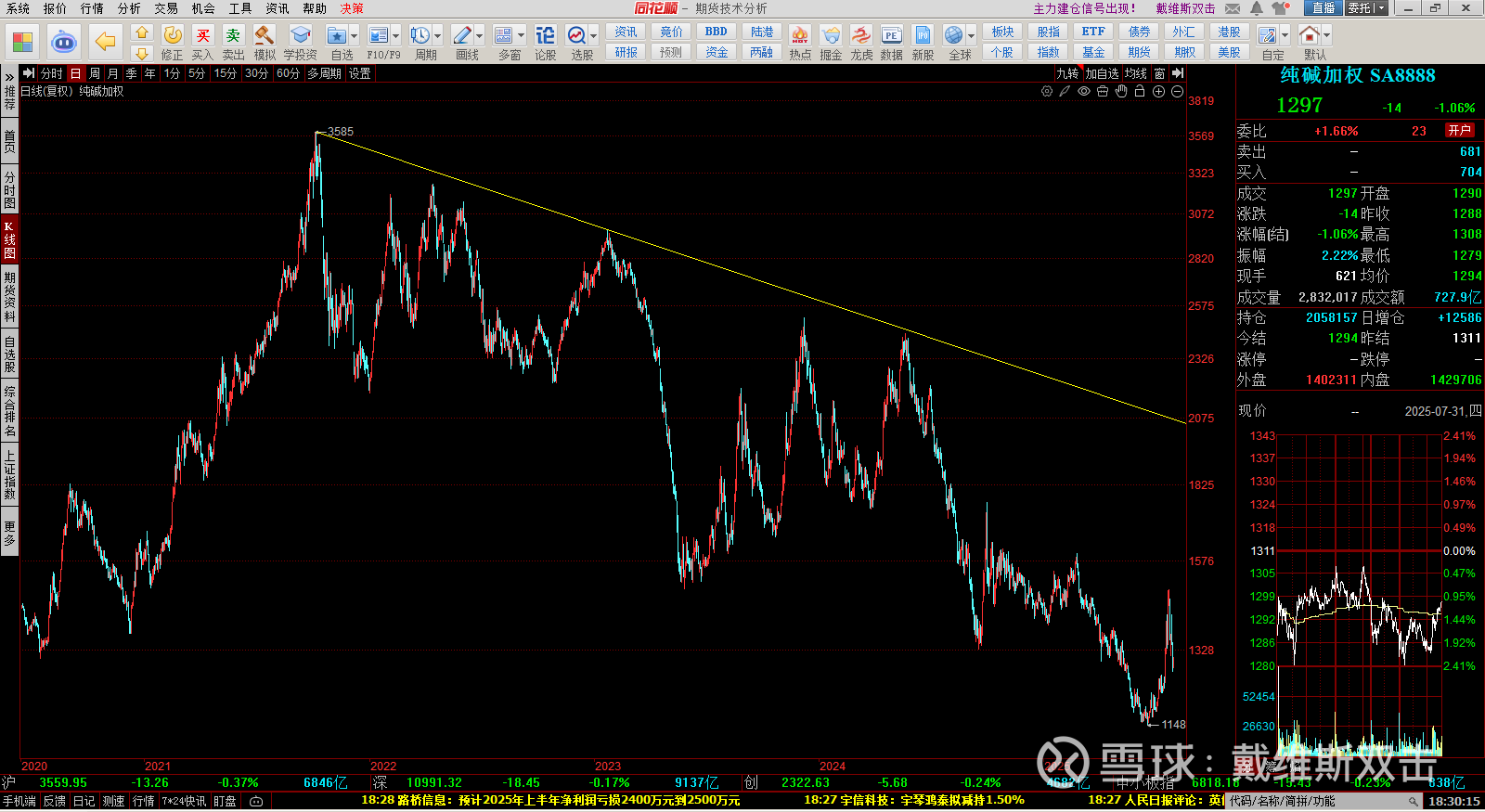Click the 直播 button in title bar
The width and height of the screenshot is (1485, 812).
(x=1324, y=8)
